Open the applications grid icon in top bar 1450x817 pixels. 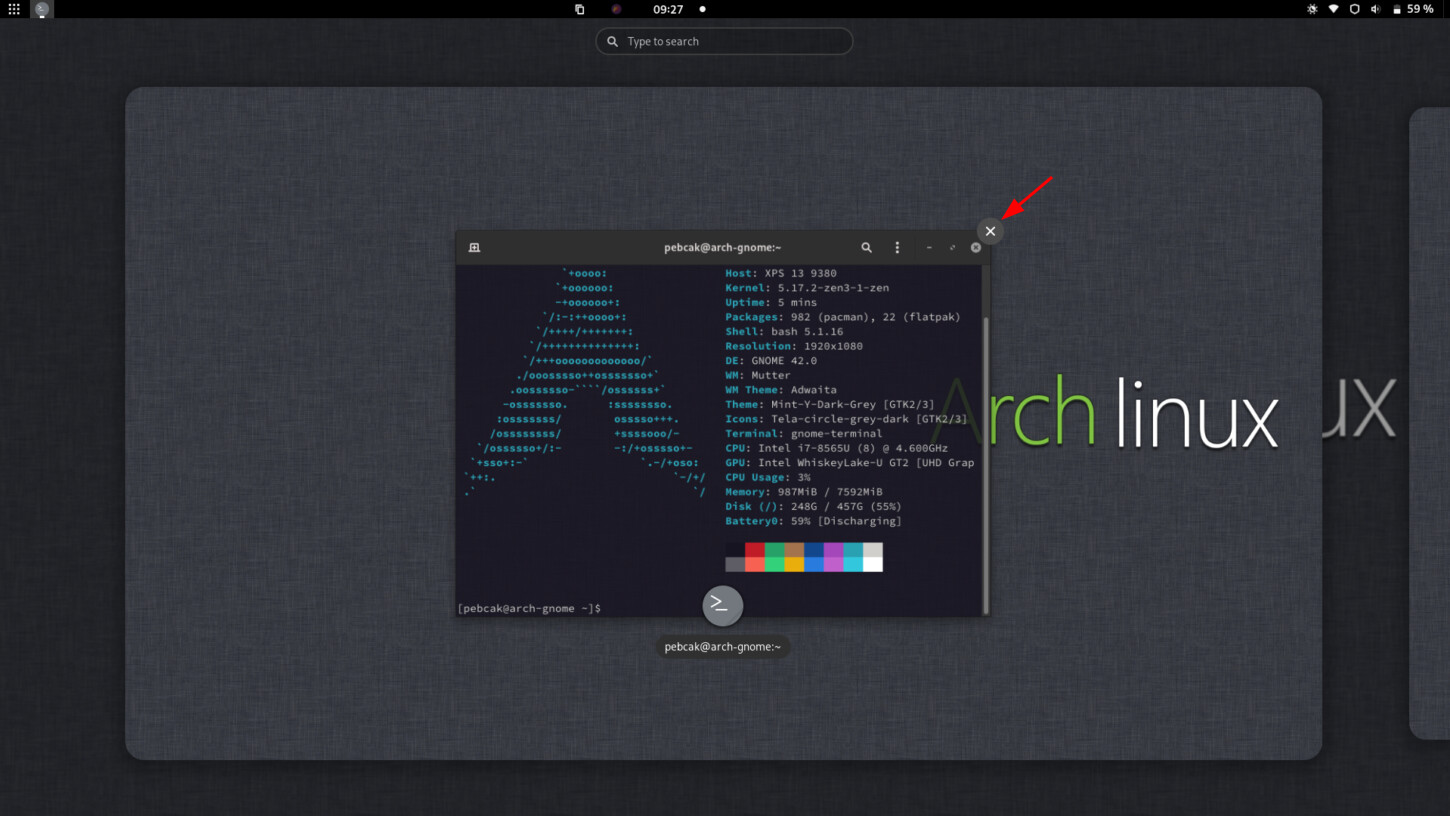click(x=14, y=9)
